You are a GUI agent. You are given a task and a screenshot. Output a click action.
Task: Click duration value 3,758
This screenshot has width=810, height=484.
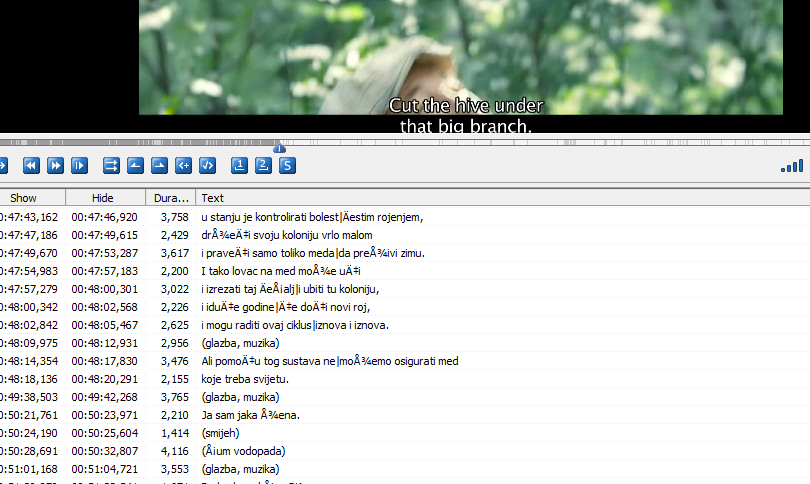point(175,217)
